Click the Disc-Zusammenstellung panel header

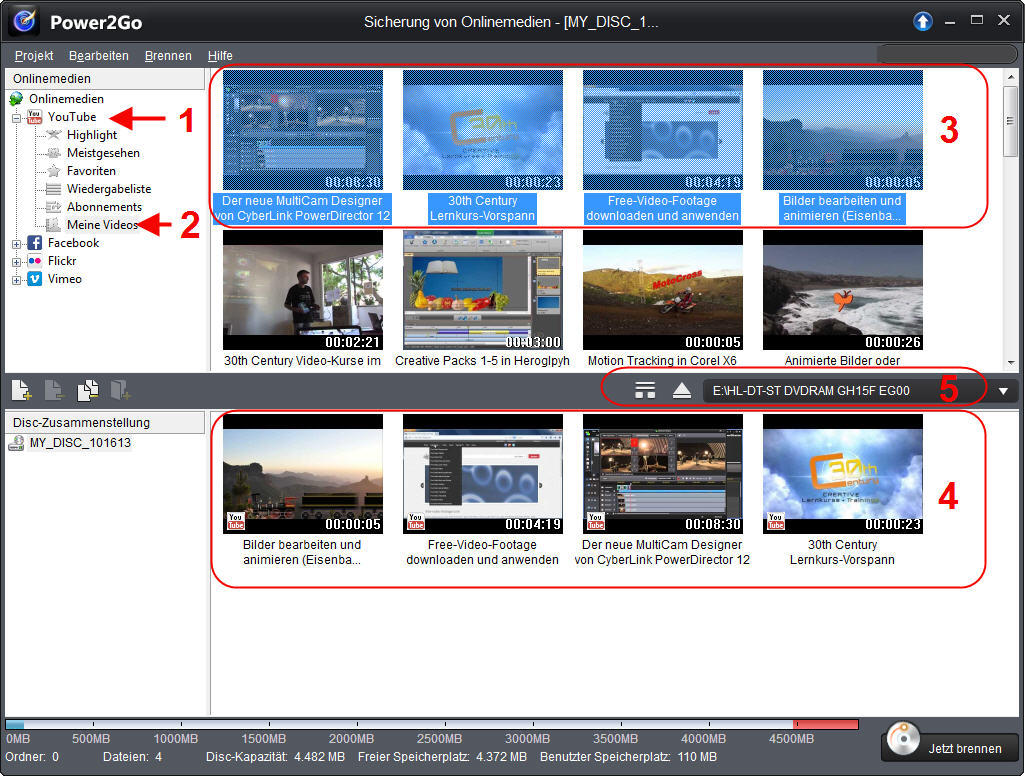click(105, 422)
